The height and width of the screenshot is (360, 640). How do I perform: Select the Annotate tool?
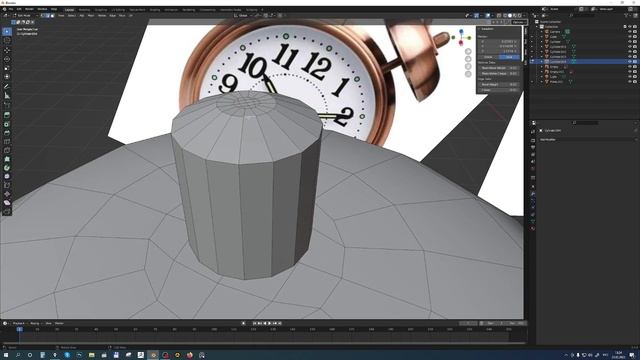[x=7, y=87]
